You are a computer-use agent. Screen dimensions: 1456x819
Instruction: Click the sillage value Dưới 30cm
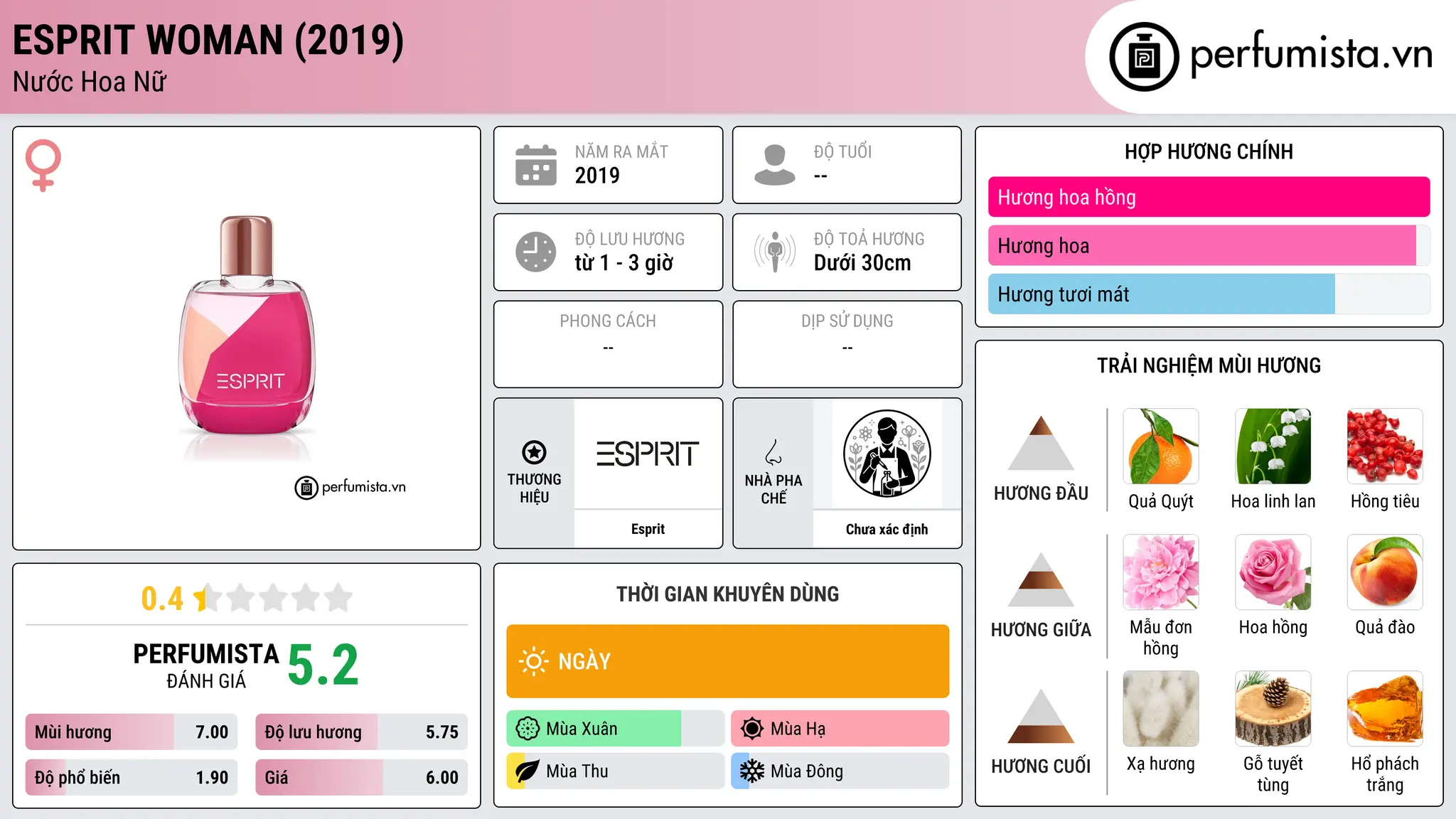coord(862,263)
